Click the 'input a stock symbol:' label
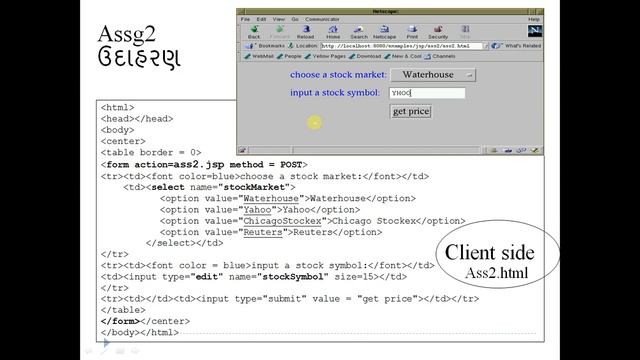 [x=335, y=93]
